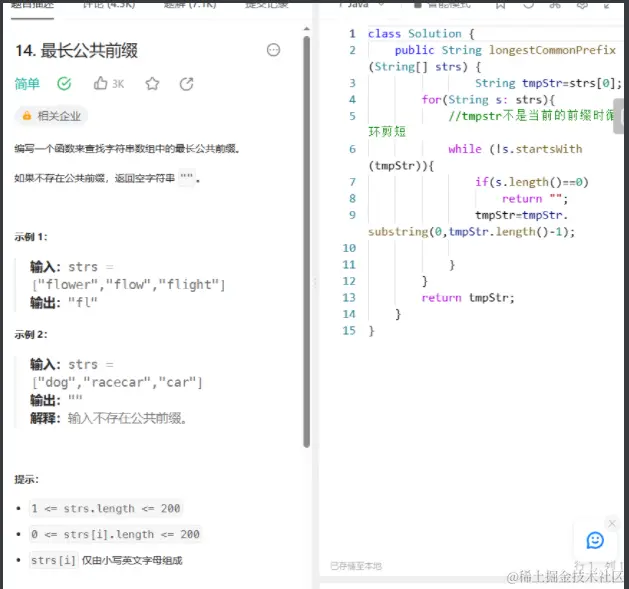Open the more options circle next to the title
The height and width of the screenshot is (589, 629).
coord(273,50)
